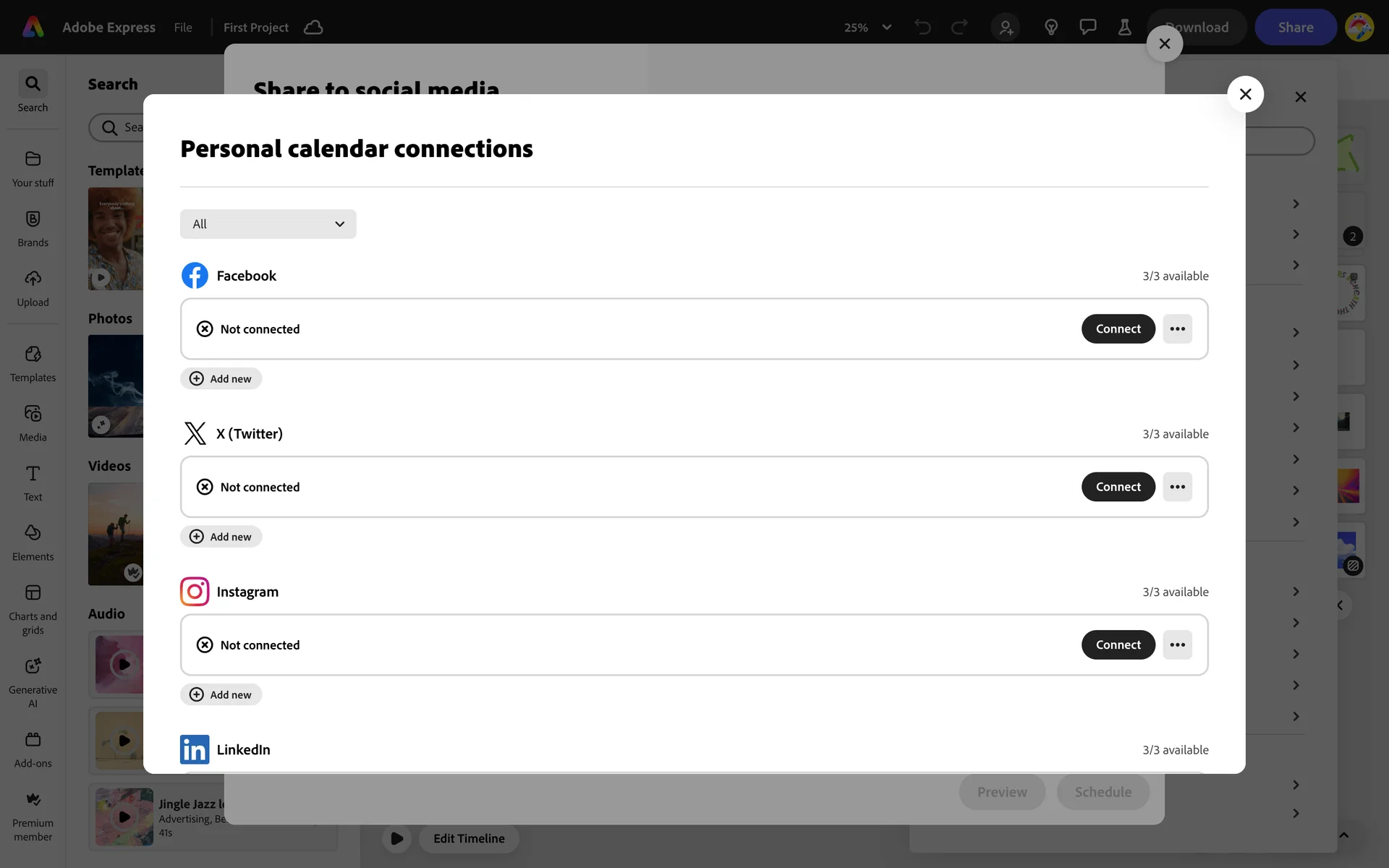Image resolution: width=1389 pixels, height=868 pixels.
Task: Open the Elements panel
Action: (x=33, y=542)
